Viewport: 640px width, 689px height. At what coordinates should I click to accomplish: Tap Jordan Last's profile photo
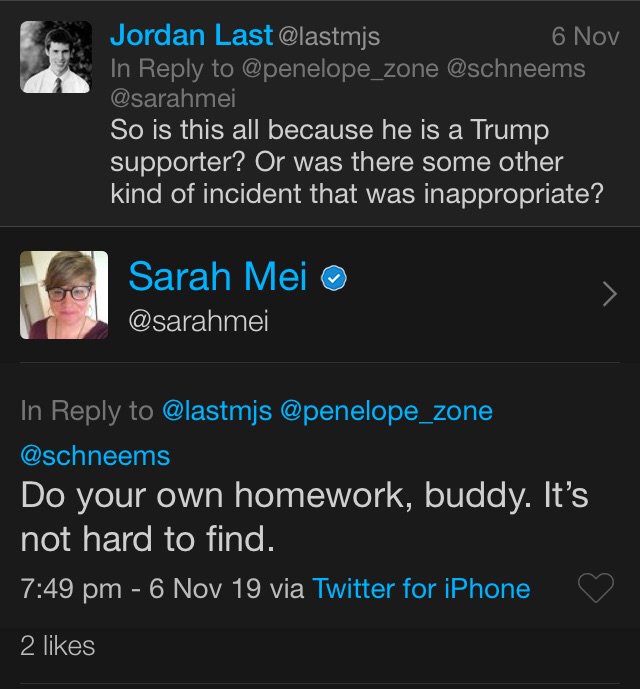[56, 58]
